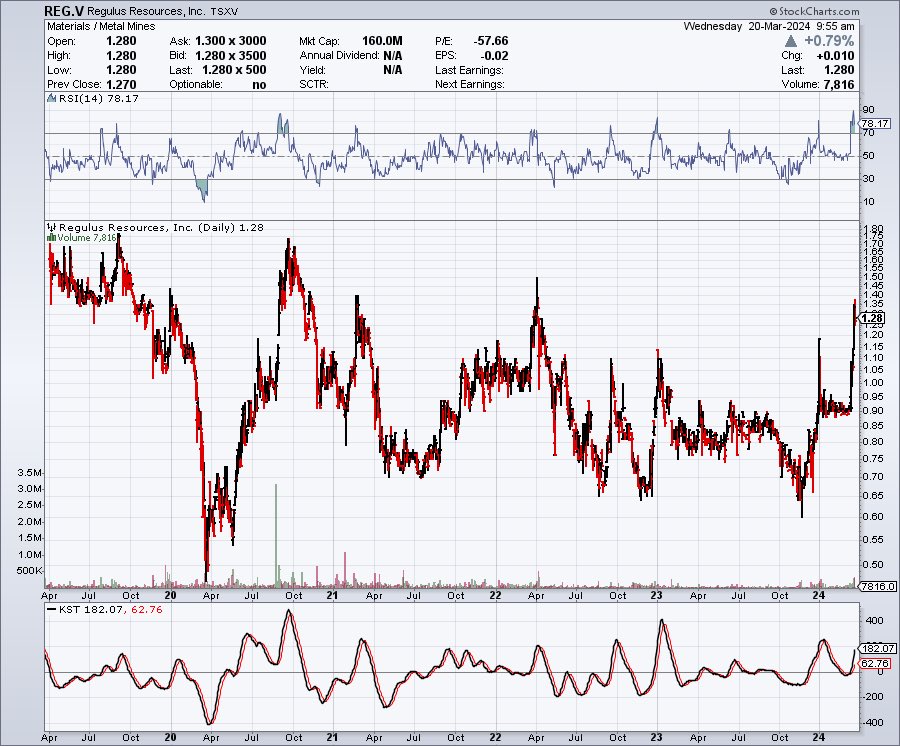Click the EPS value -0.02
Screen dimensions: 900x746
point(494,56)
